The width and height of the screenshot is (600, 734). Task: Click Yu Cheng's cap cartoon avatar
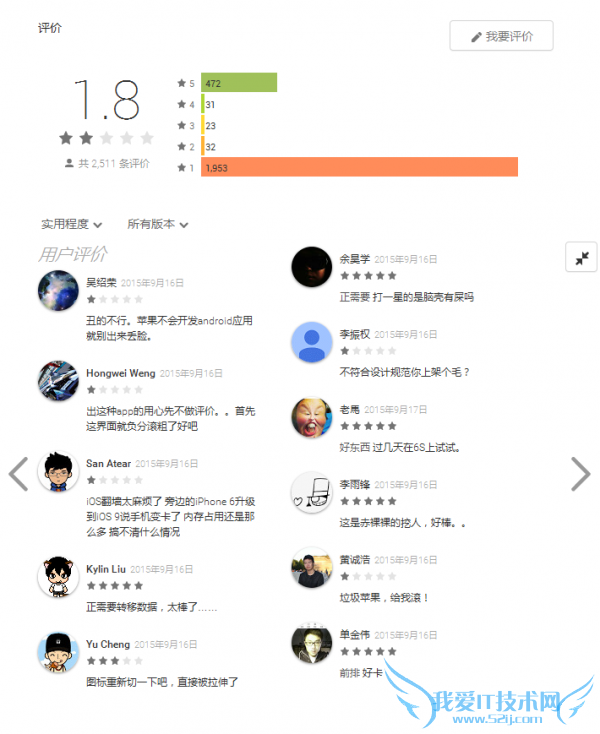click(x=59, y=652)
